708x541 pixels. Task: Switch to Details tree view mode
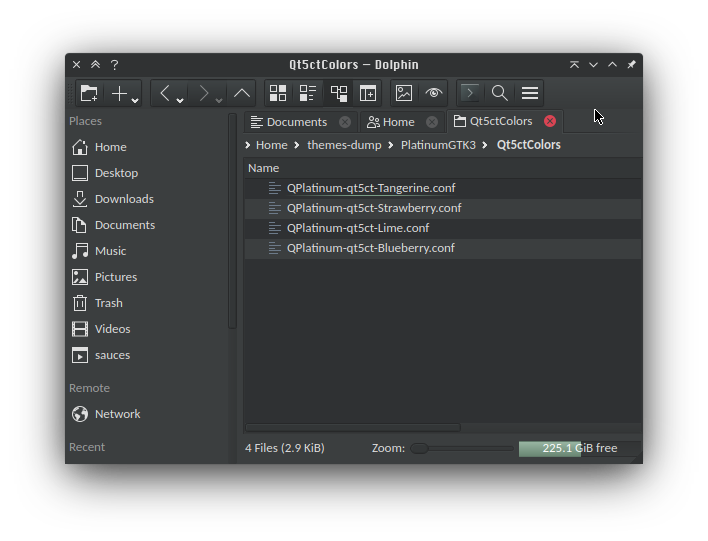tap(339, 93)
